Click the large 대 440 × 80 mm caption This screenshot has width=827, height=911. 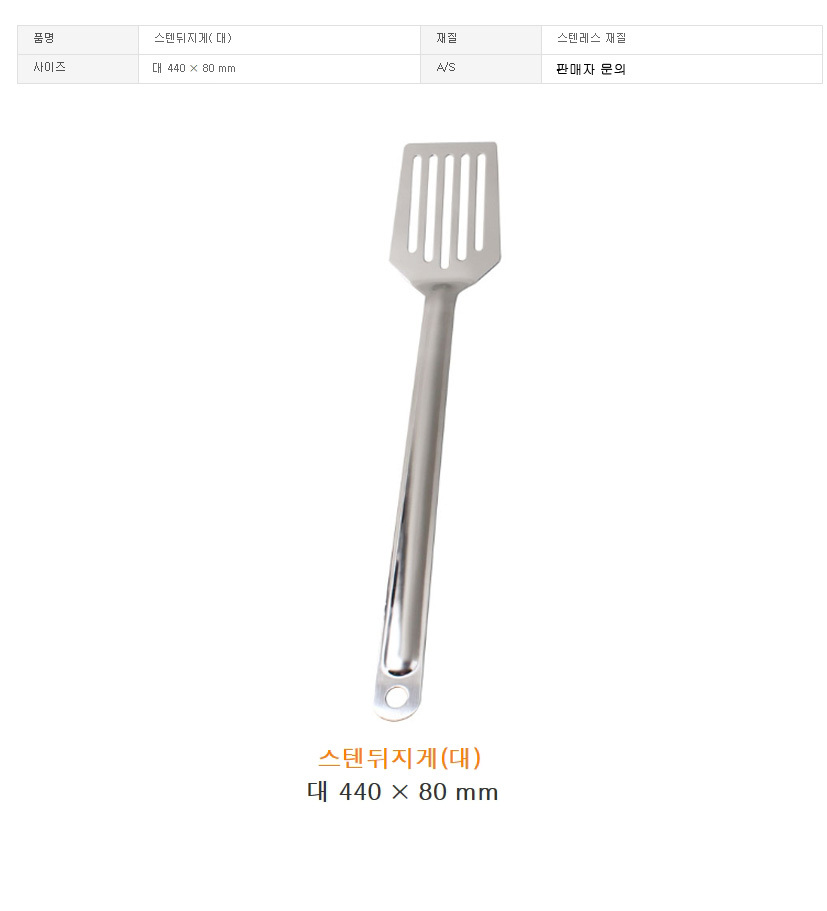[x=402, y=791]
